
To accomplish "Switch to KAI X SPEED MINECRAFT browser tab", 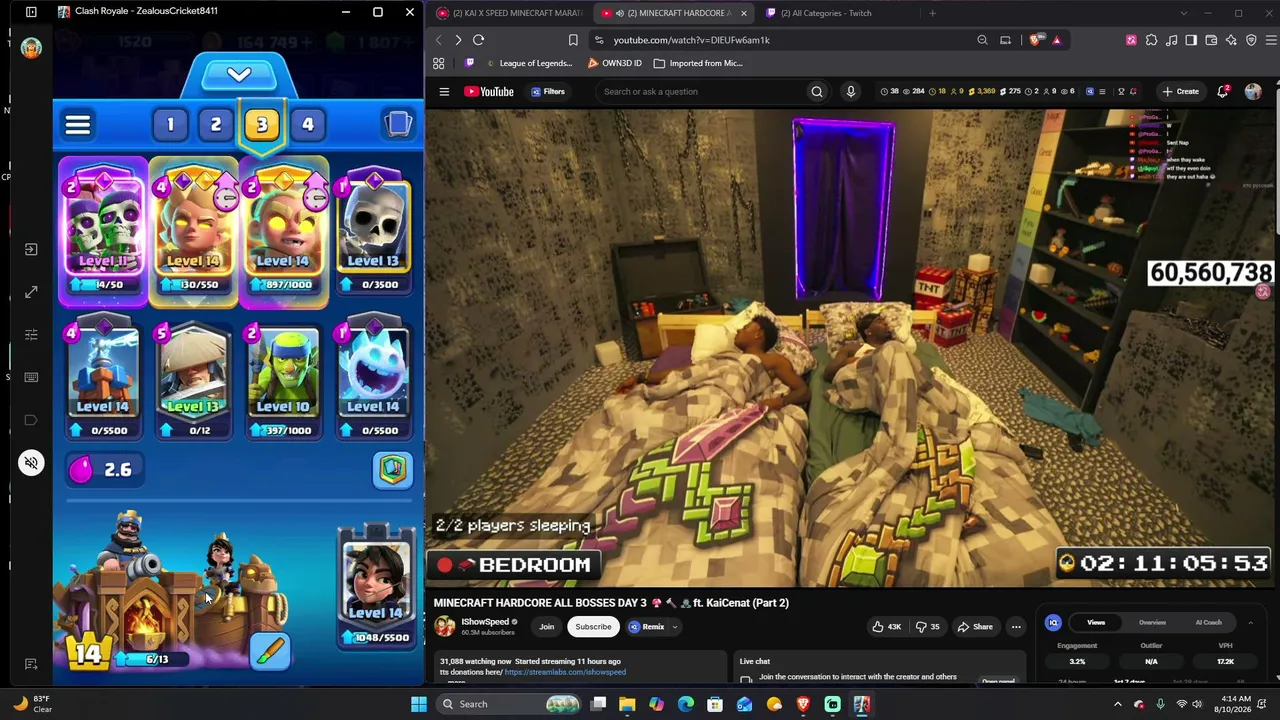I will pos(510,13).
